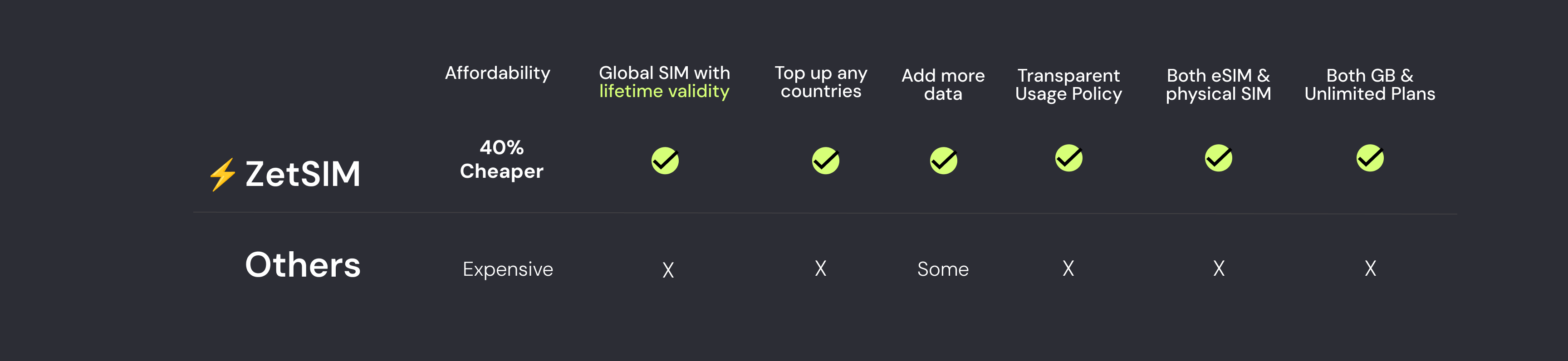Click the ZetSIM brand name
Viewport: 1568px width, 361px height.
point(303,174)
